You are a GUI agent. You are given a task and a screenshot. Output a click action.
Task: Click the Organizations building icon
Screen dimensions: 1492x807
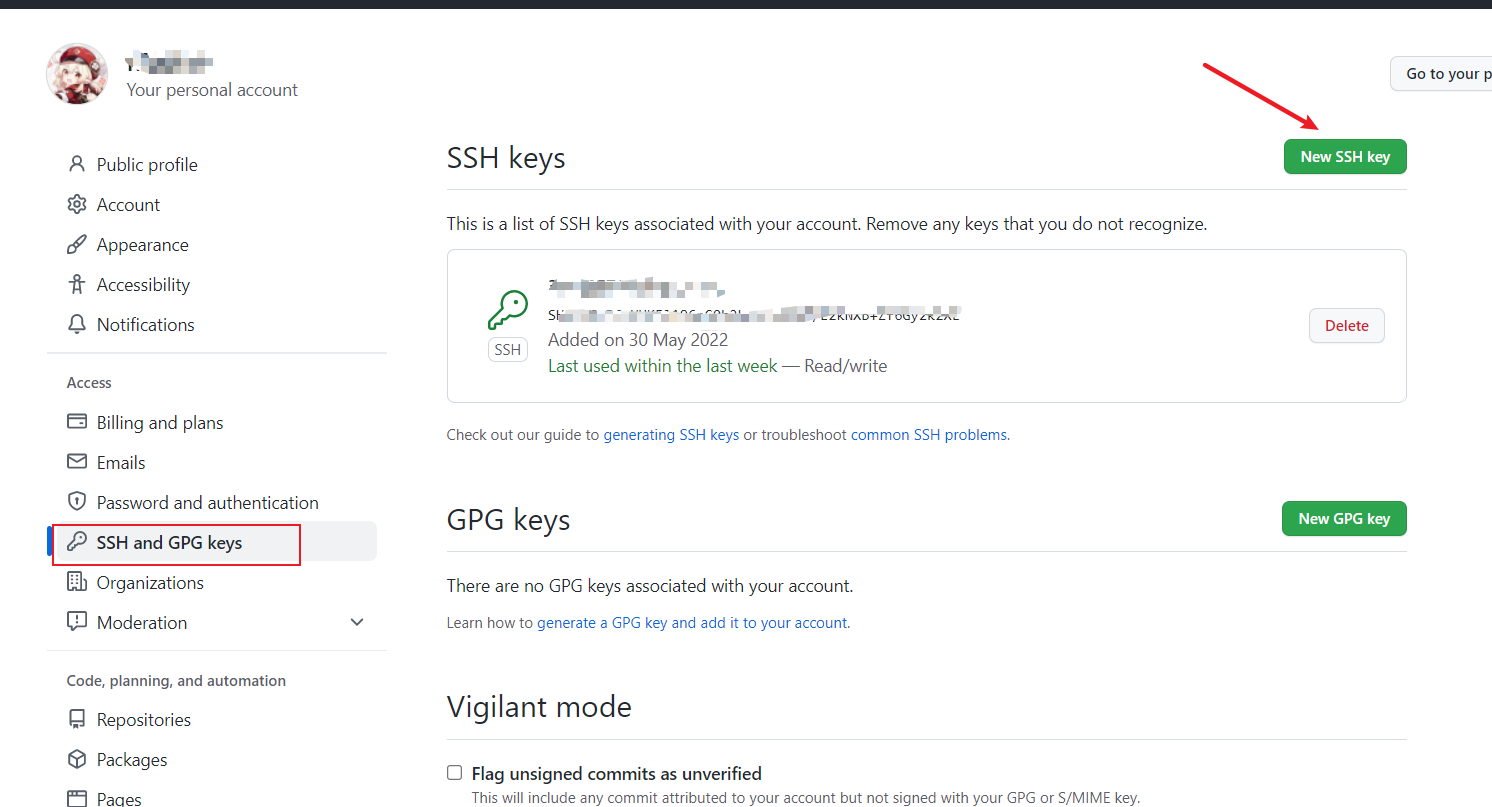[x=76, y=582]
